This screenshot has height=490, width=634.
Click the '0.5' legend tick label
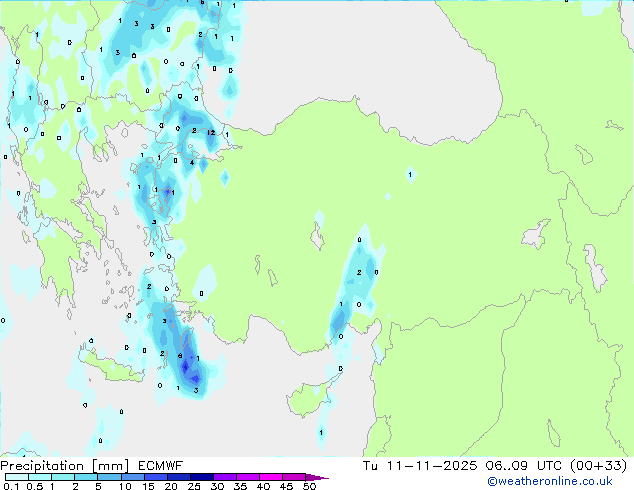pyautogui.click(x=35, y=486)
